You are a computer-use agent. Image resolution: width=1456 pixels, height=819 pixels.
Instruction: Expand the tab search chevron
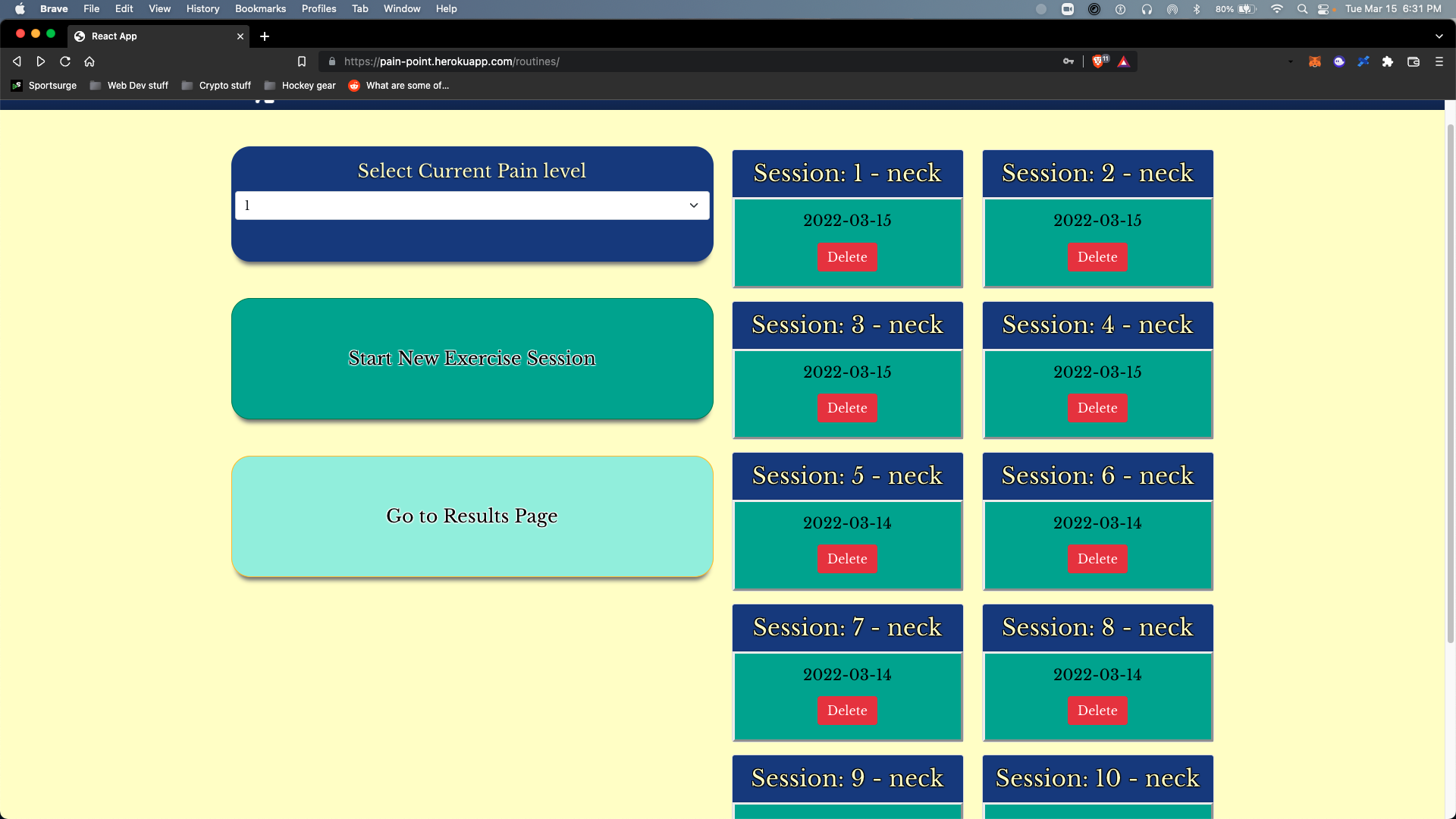pyautogui.click(x=1439, y=36)
